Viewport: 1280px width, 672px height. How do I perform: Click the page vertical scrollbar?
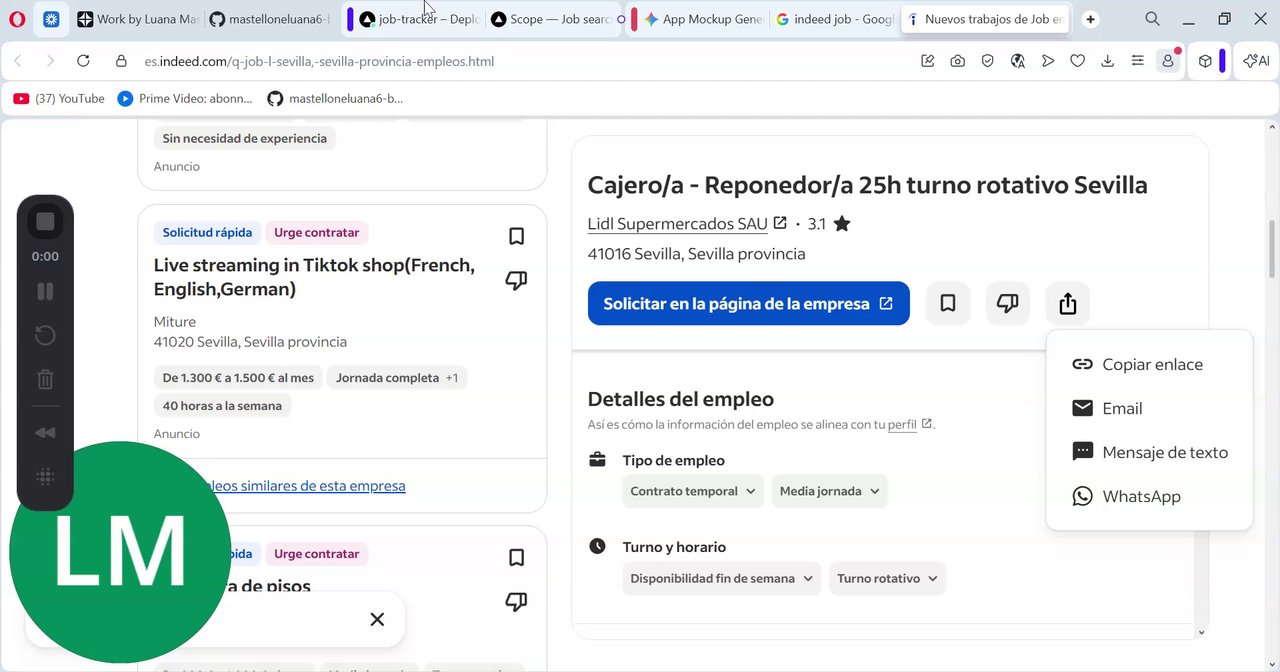coord(1273,250)
